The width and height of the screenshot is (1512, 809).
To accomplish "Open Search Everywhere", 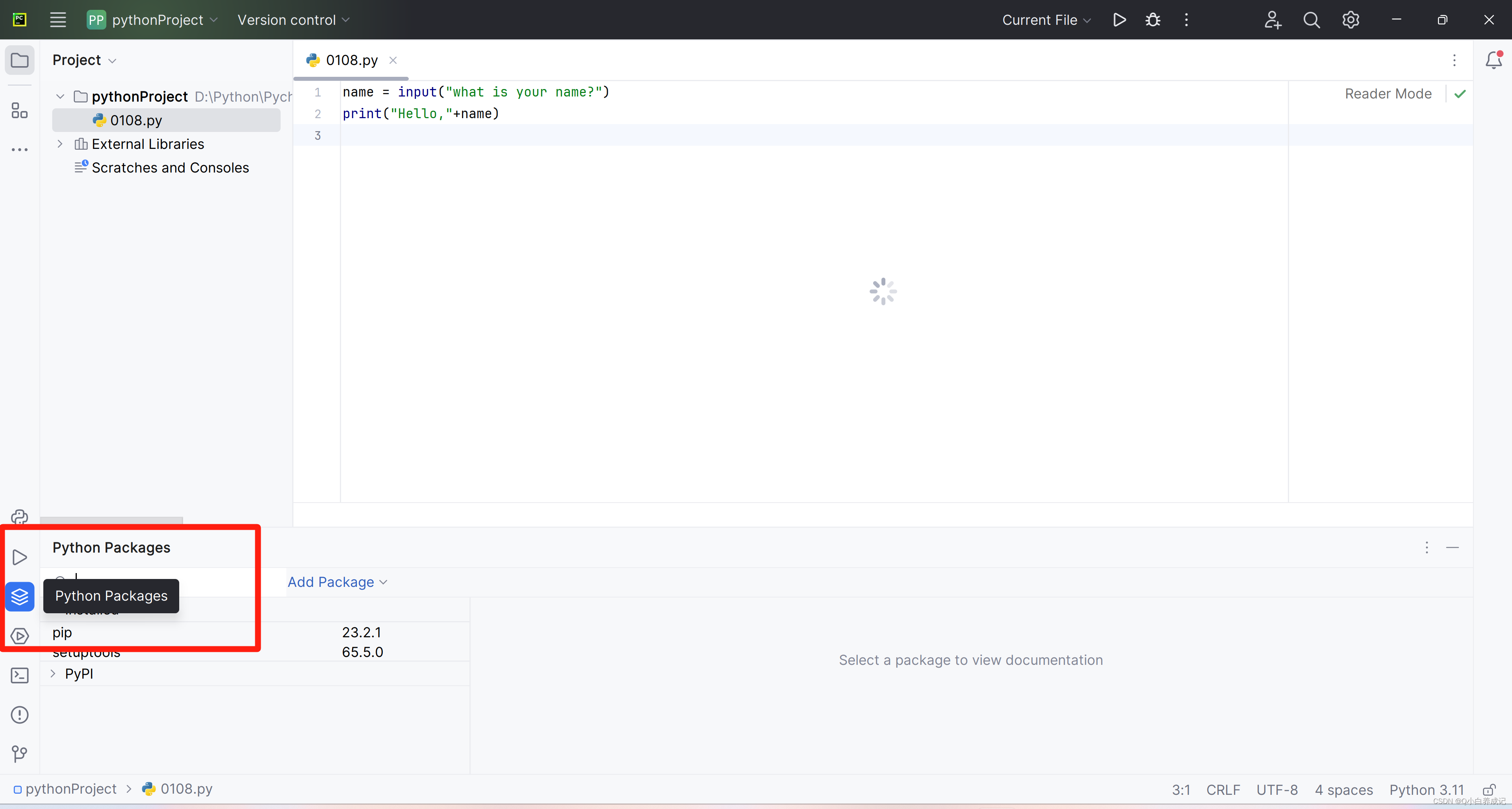I will pos(1312,19).
